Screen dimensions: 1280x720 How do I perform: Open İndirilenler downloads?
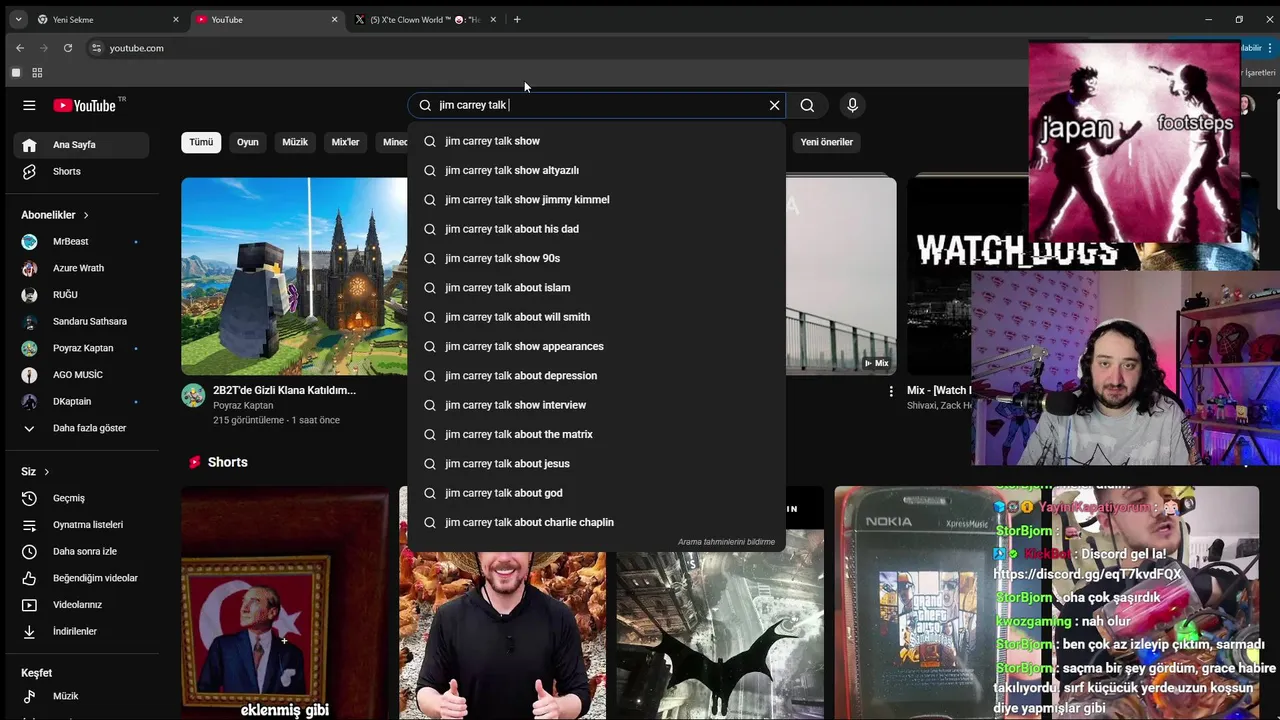(x=81, y=632)
